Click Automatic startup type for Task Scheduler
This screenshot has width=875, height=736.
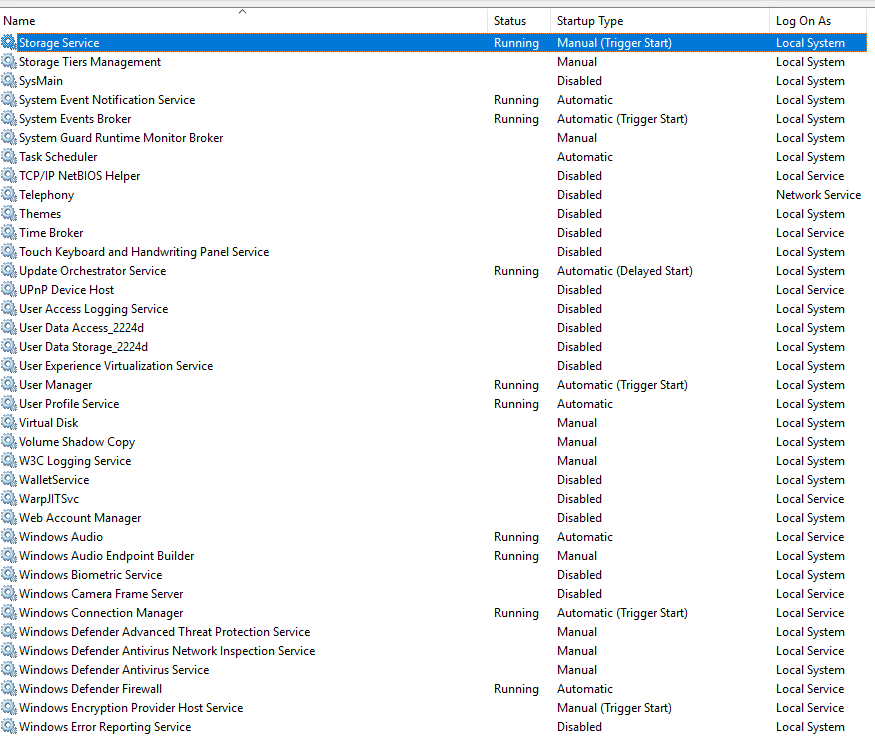584,156
